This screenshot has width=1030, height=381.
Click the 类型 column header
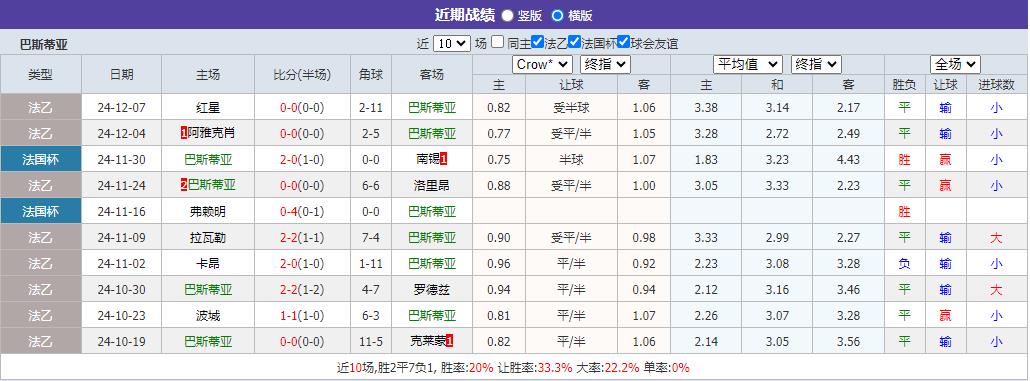point(41,74)
